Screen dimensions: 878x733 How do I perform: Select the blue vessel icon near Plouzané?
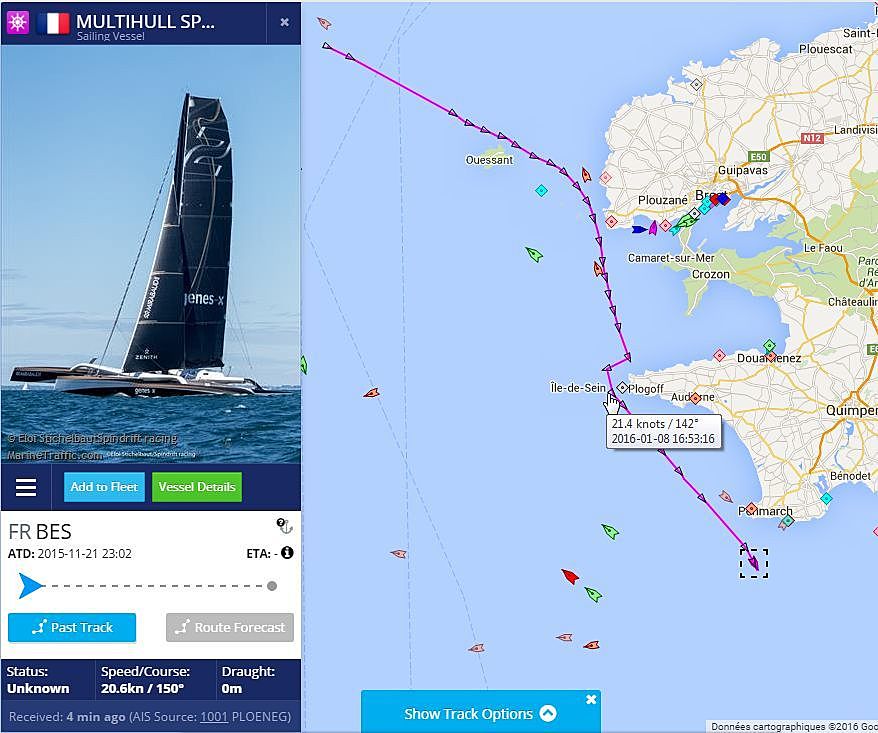639,229
